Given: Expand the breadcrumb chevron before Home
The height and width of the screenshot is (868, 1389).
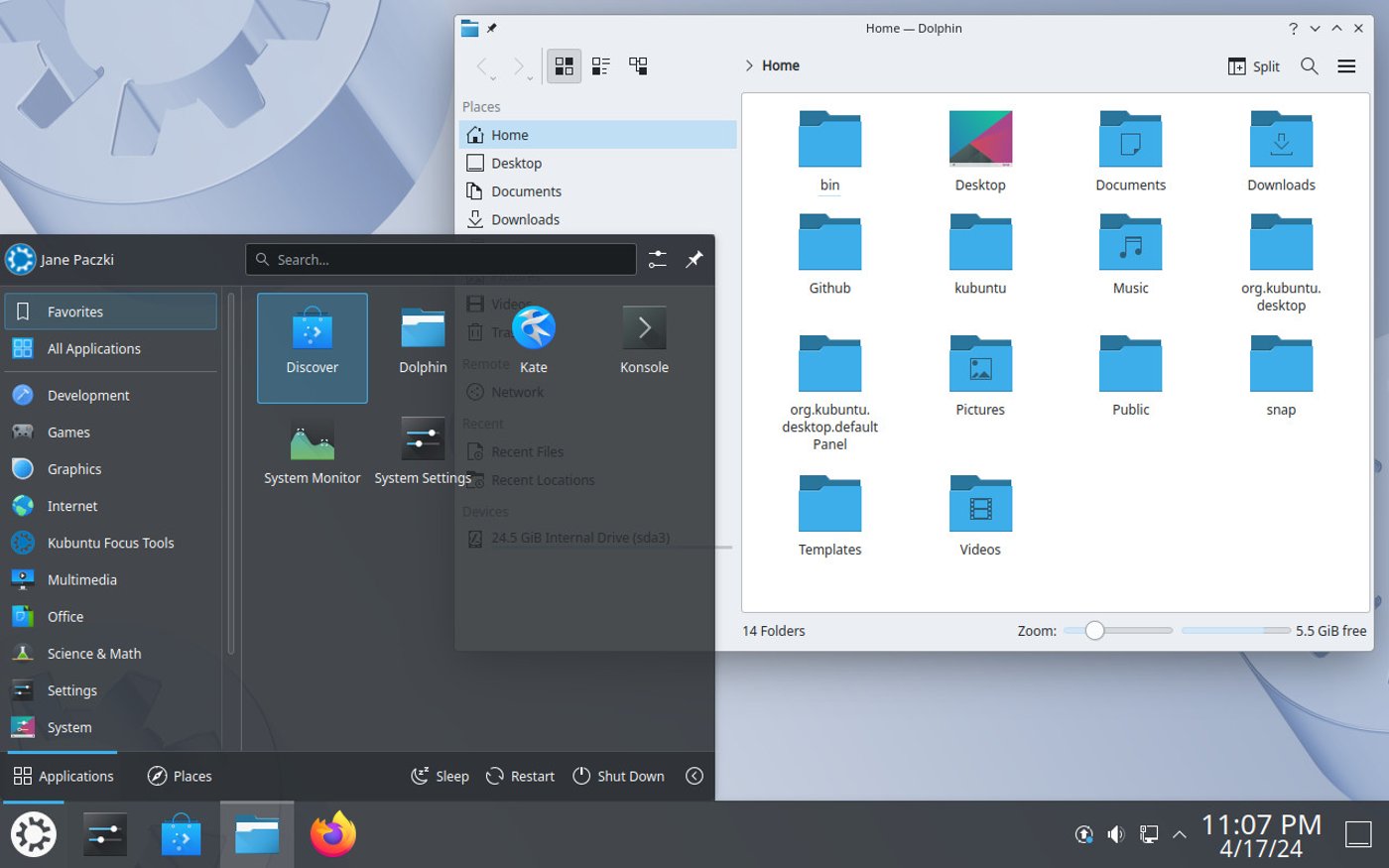Looking at the screenshot, I should [x=748, y=65].
